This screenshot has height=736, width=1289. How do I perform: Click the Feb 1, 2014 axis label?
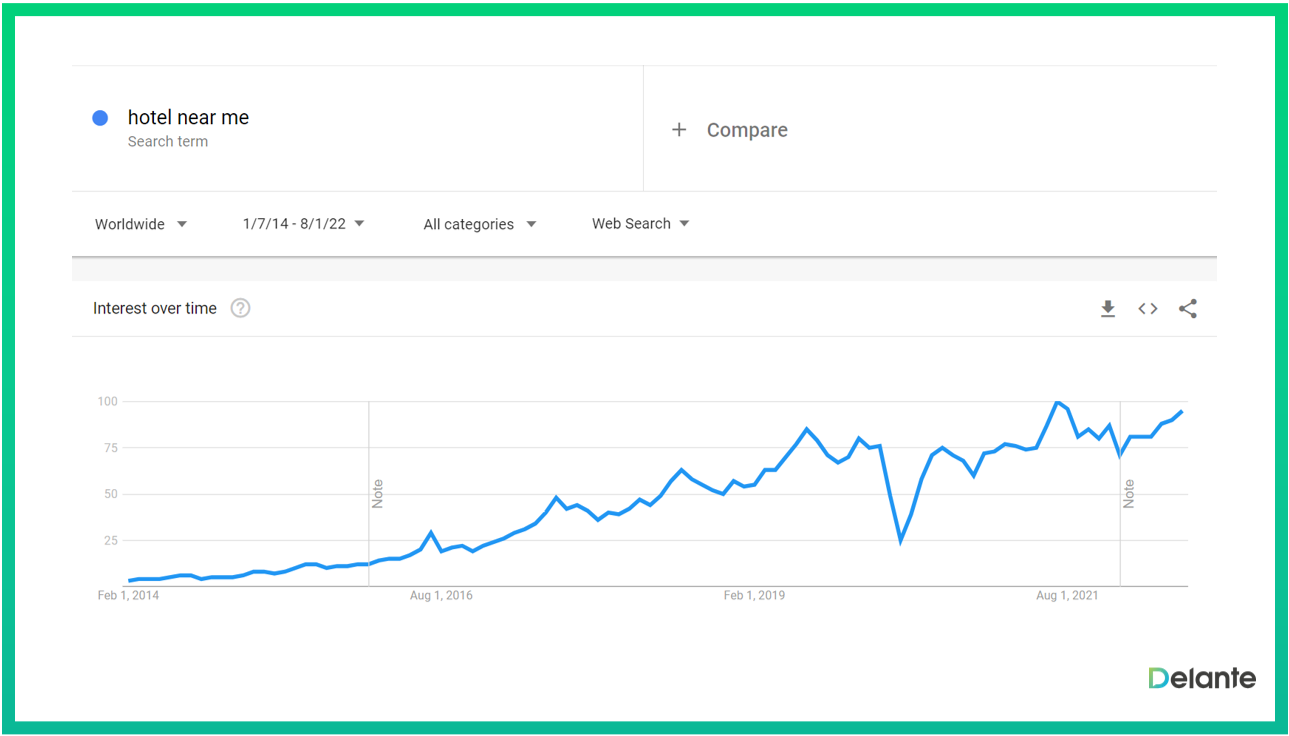coord(128,596)
